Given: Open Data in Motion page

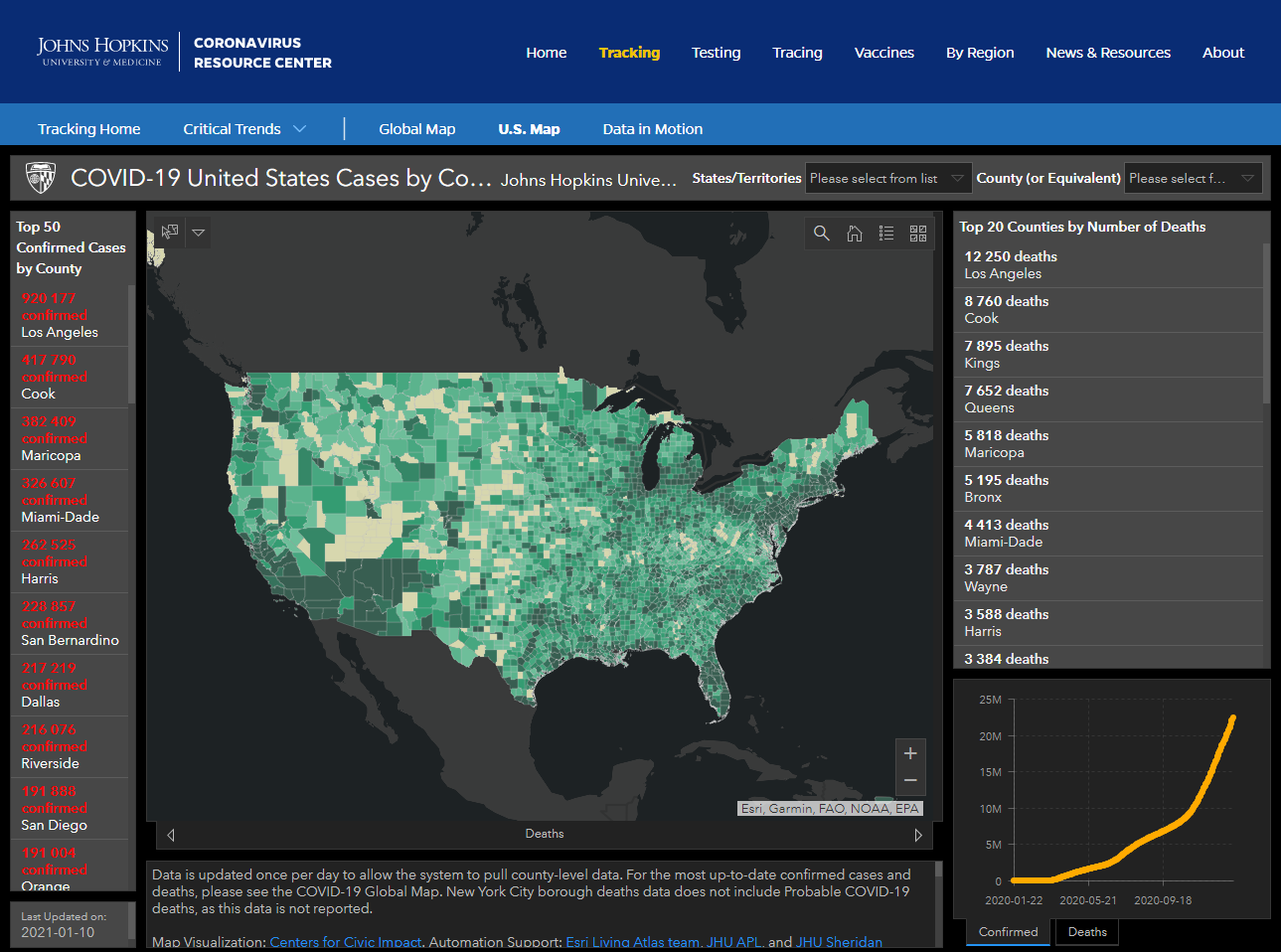Looking at the screenshot, I should pos(652,129).
